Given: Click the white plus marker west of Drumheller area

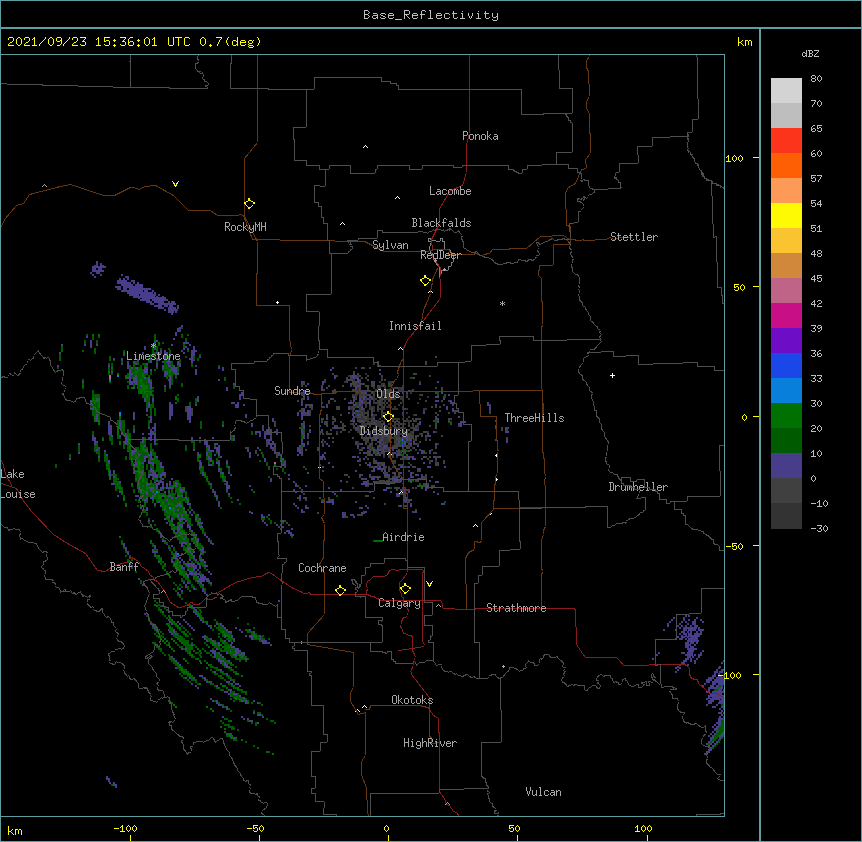Looking at the screenshot, I should click(x=612, y=375).
